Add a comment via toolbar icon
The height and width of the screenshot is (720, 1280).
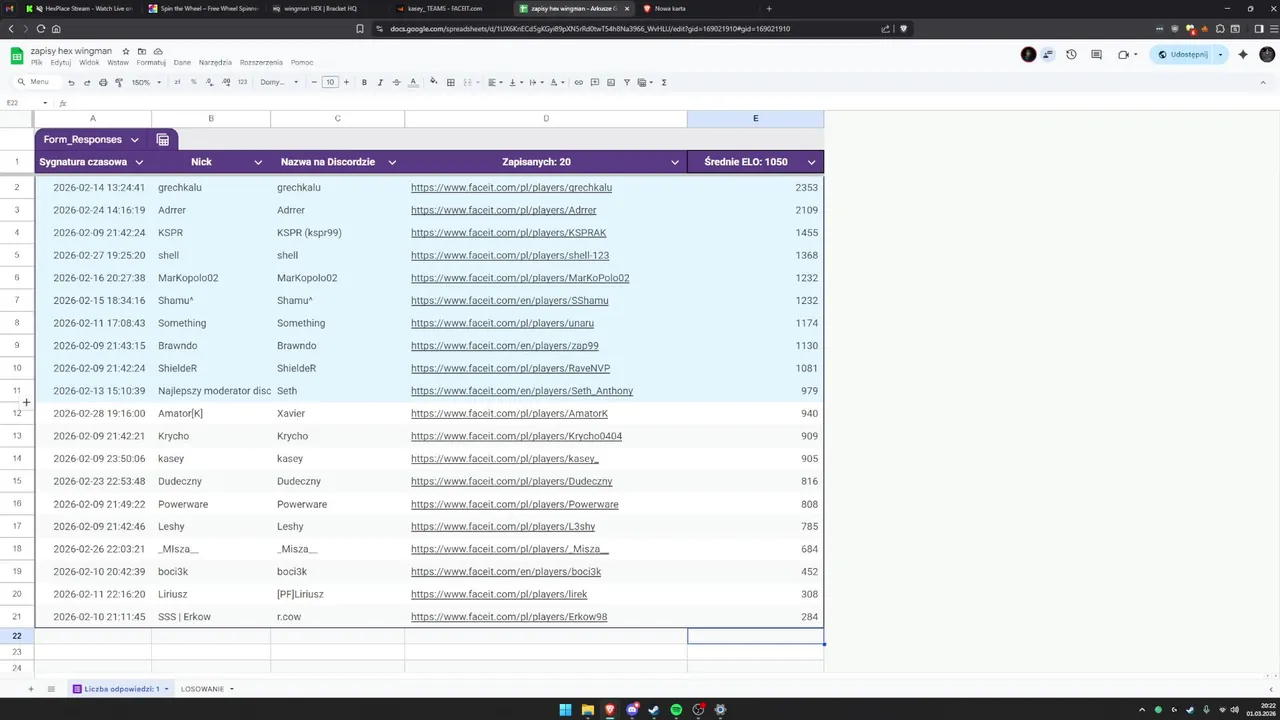coord(595,82)
